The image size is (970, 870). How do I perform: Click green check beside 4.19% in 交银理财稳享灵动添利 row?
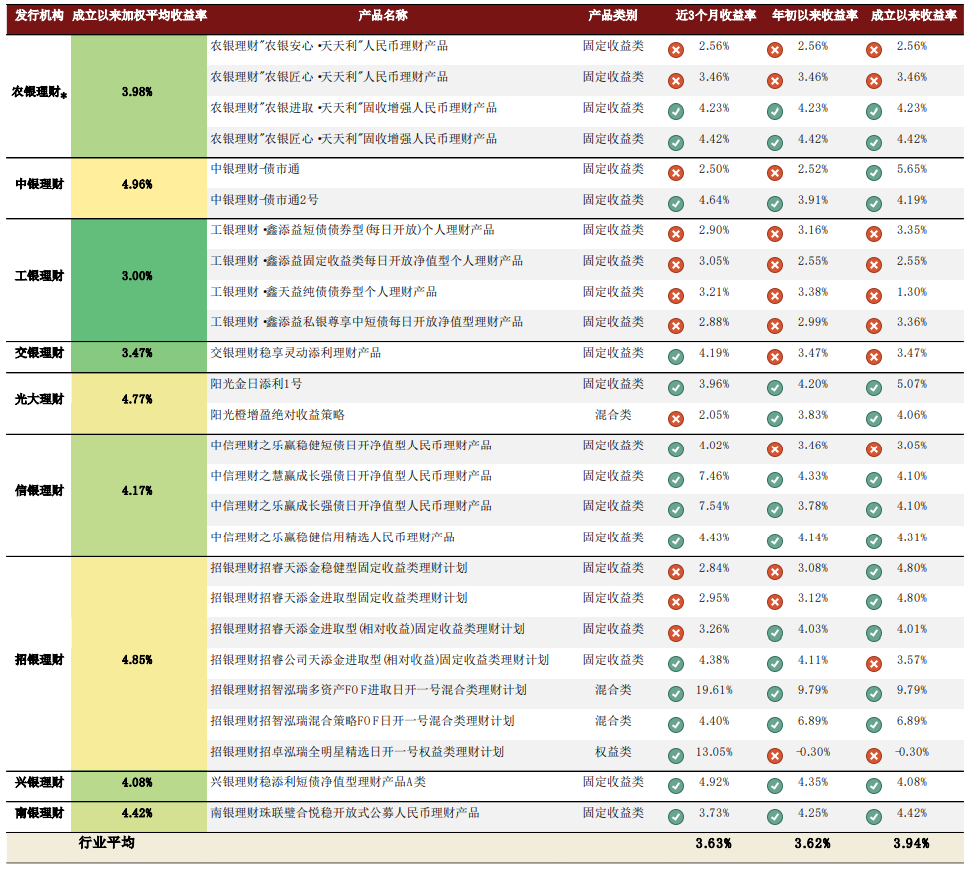click(676, 357)
